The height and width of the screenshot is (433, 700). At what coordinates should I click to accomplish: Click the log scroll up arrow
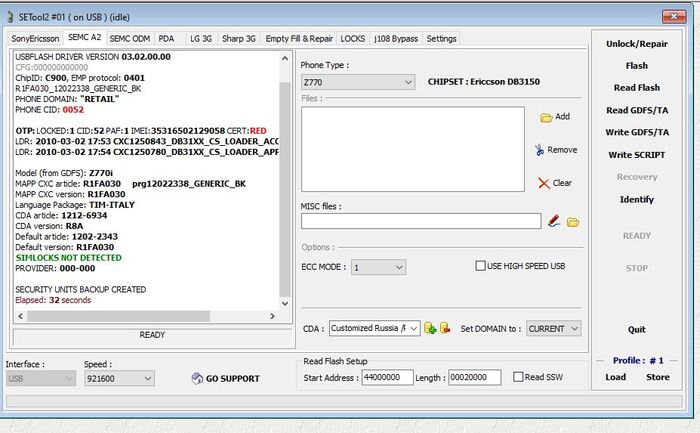(285, 58)
